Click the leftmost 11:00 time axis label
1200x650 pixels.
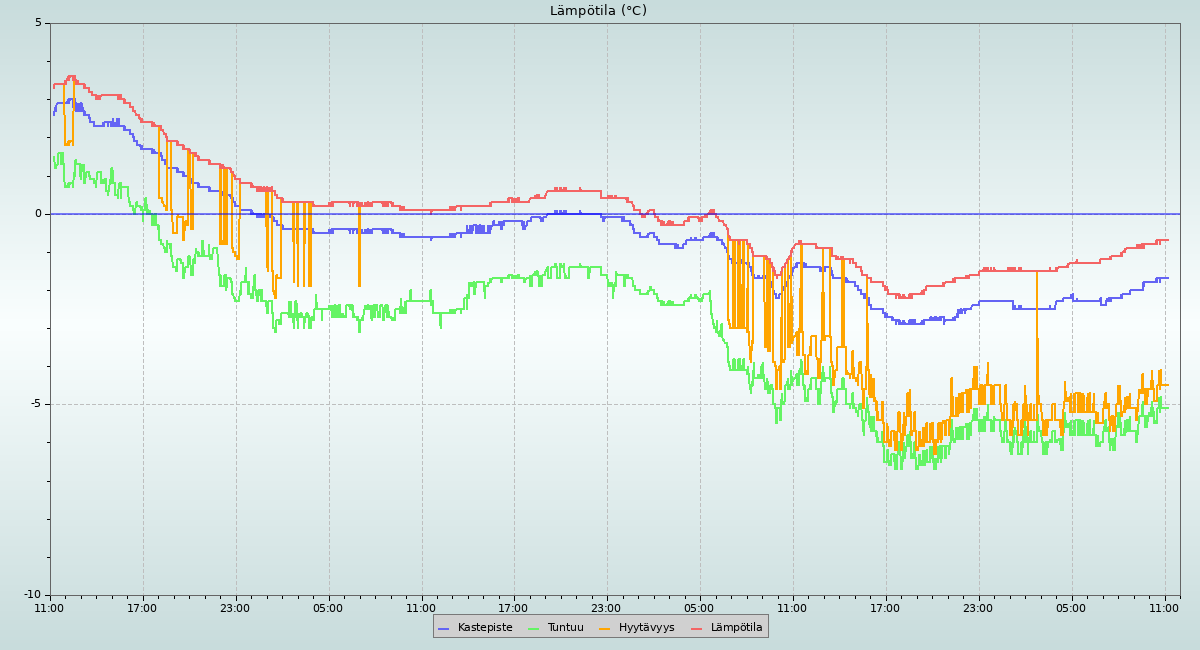pos(49,607)
